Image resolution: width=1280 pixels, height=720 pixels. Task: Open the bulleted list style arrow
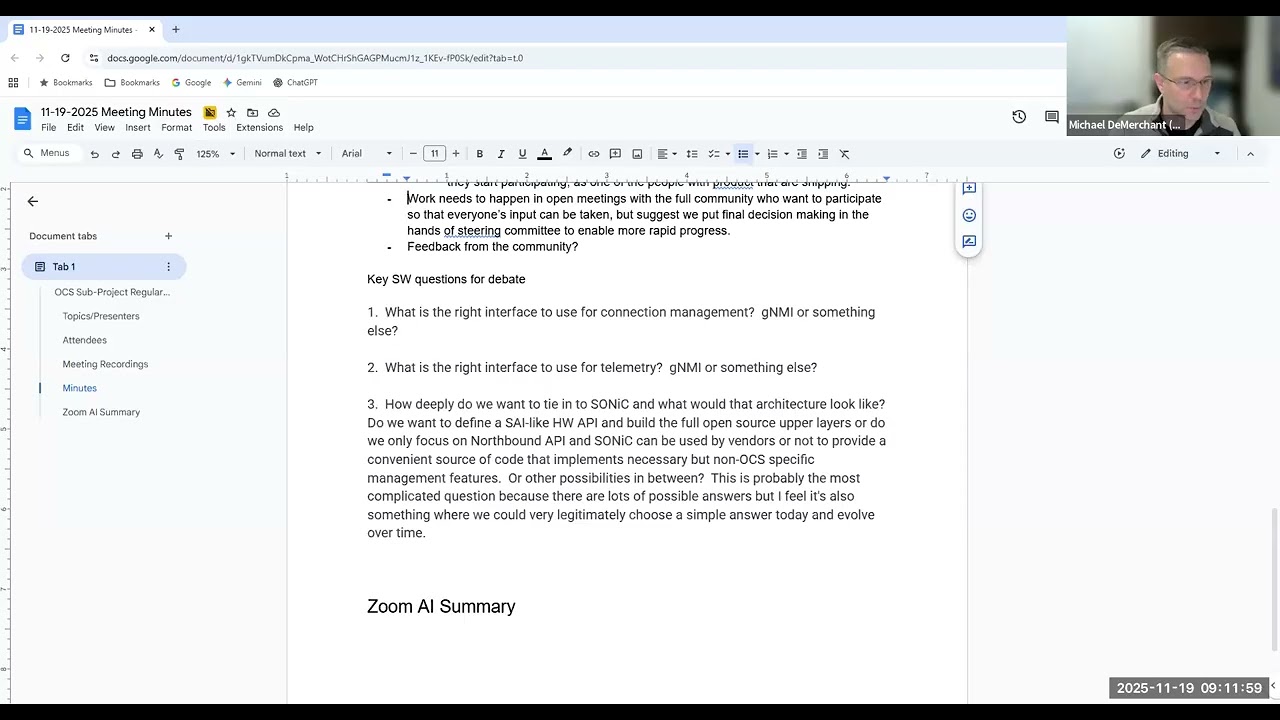point(757,154)
